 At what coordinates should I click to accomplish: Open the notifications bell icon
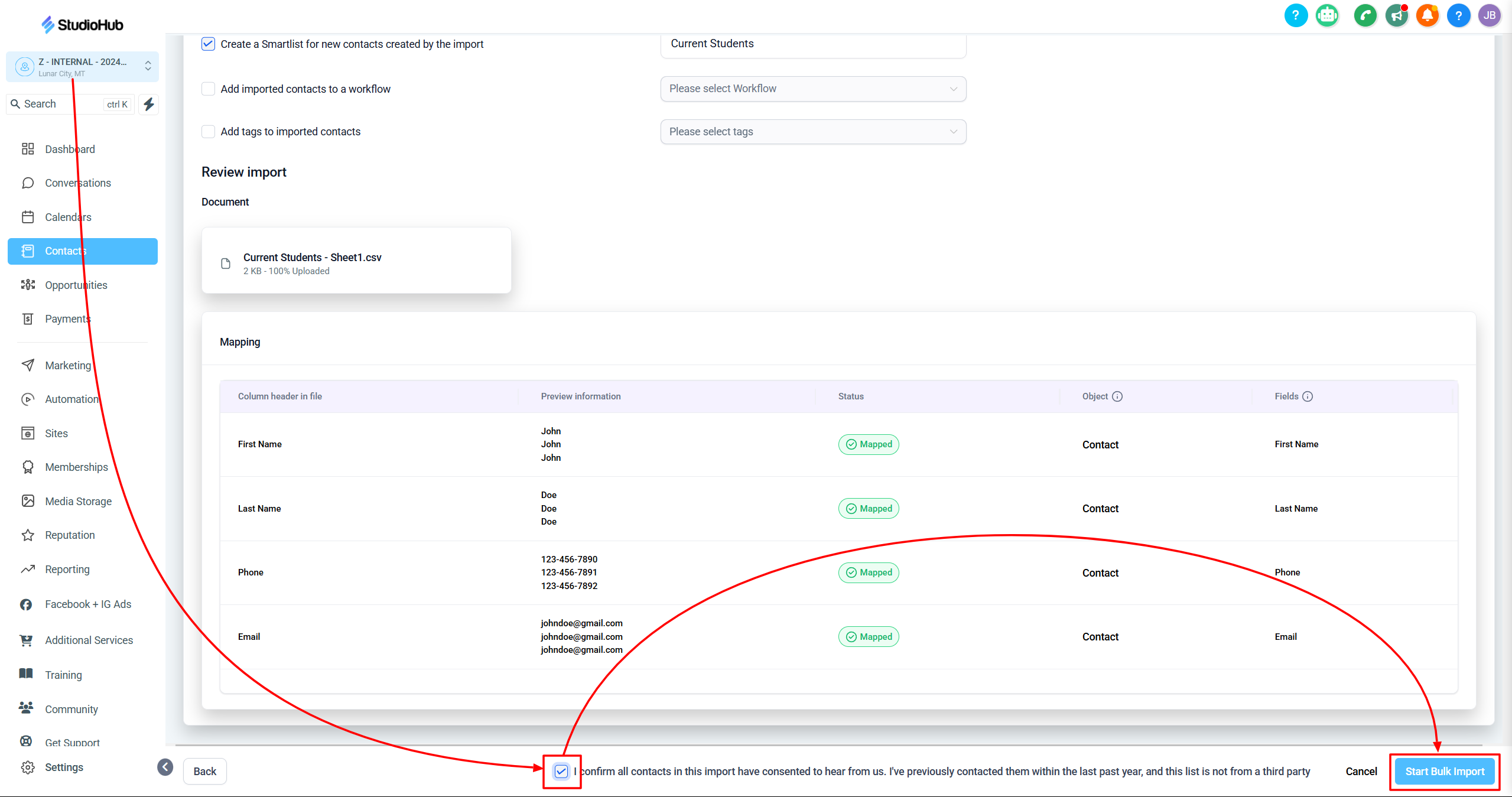(x=1428, y=16)
